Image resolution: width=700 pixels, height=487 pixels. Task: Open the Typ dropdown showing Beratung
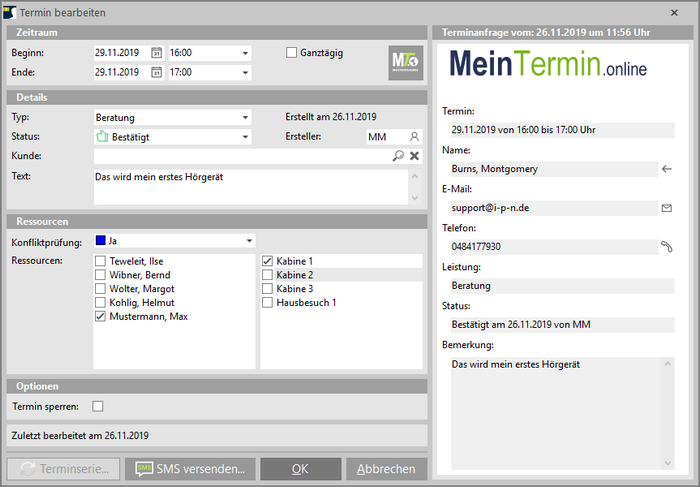pyautogui.click(x=245, y=117)
